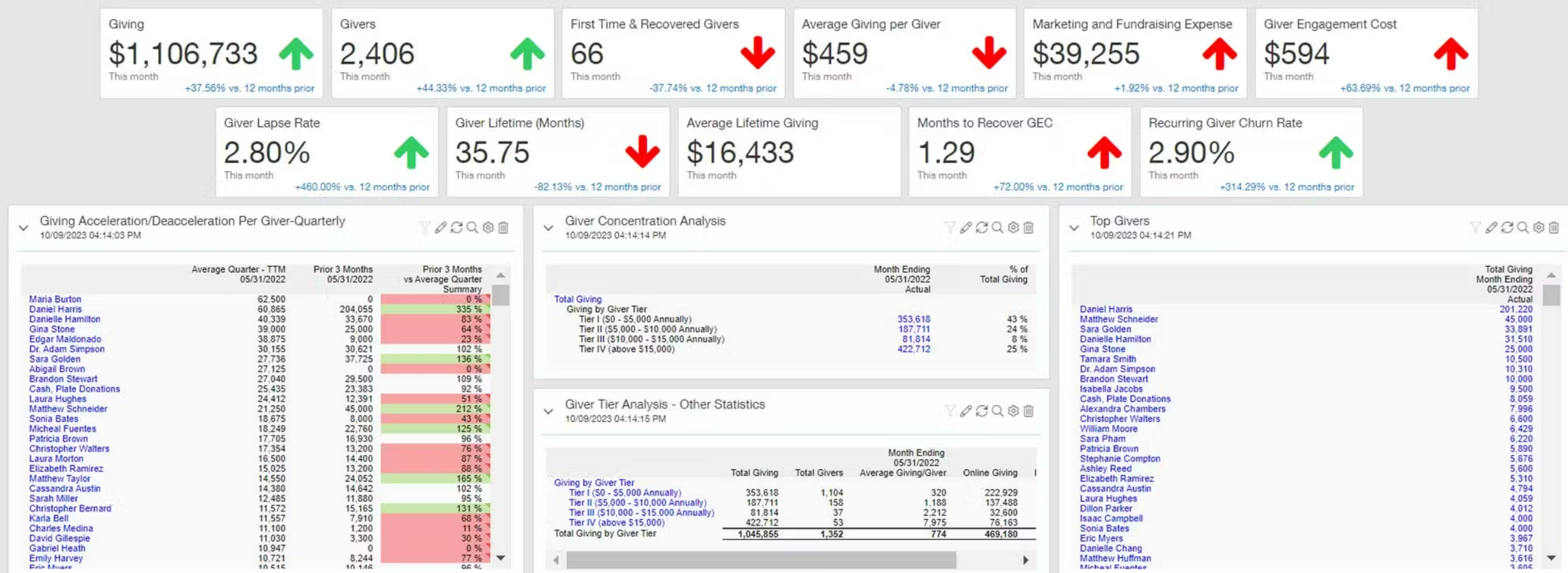Click the Total Giving link in Concentration Analysis
Screen dimensions: 1568x573
pyautogui.click(x=577, y=299)
